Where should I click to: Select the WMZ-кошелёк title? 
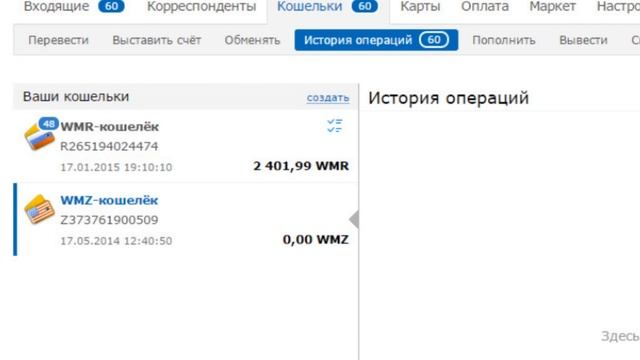click(109, 200)
